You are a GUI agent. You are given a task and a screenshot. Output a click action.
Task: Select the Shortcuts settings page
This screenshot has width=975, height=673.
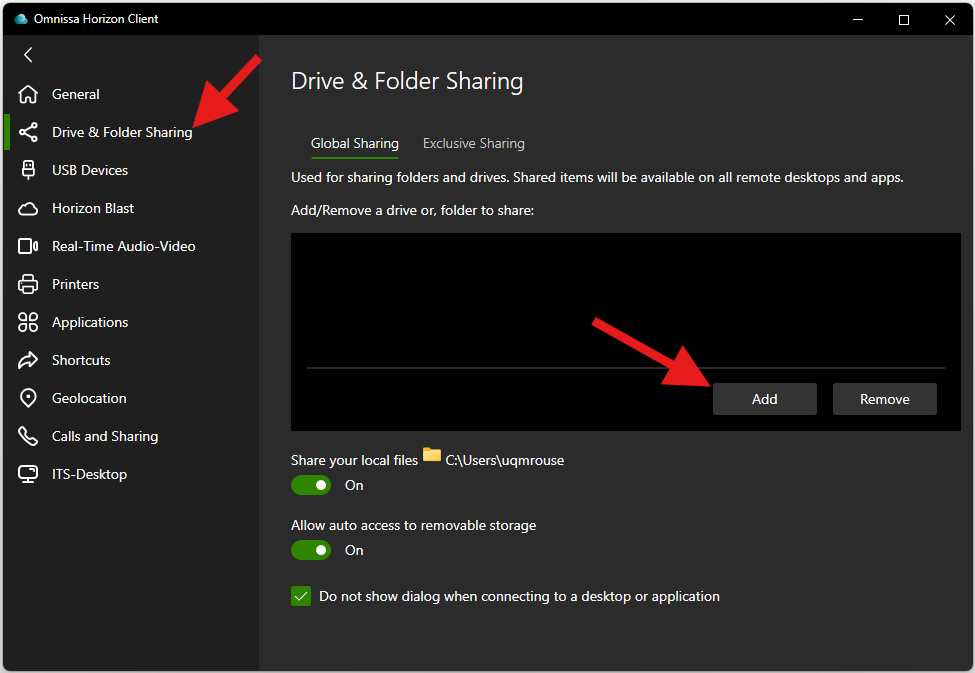coord(81,360)
